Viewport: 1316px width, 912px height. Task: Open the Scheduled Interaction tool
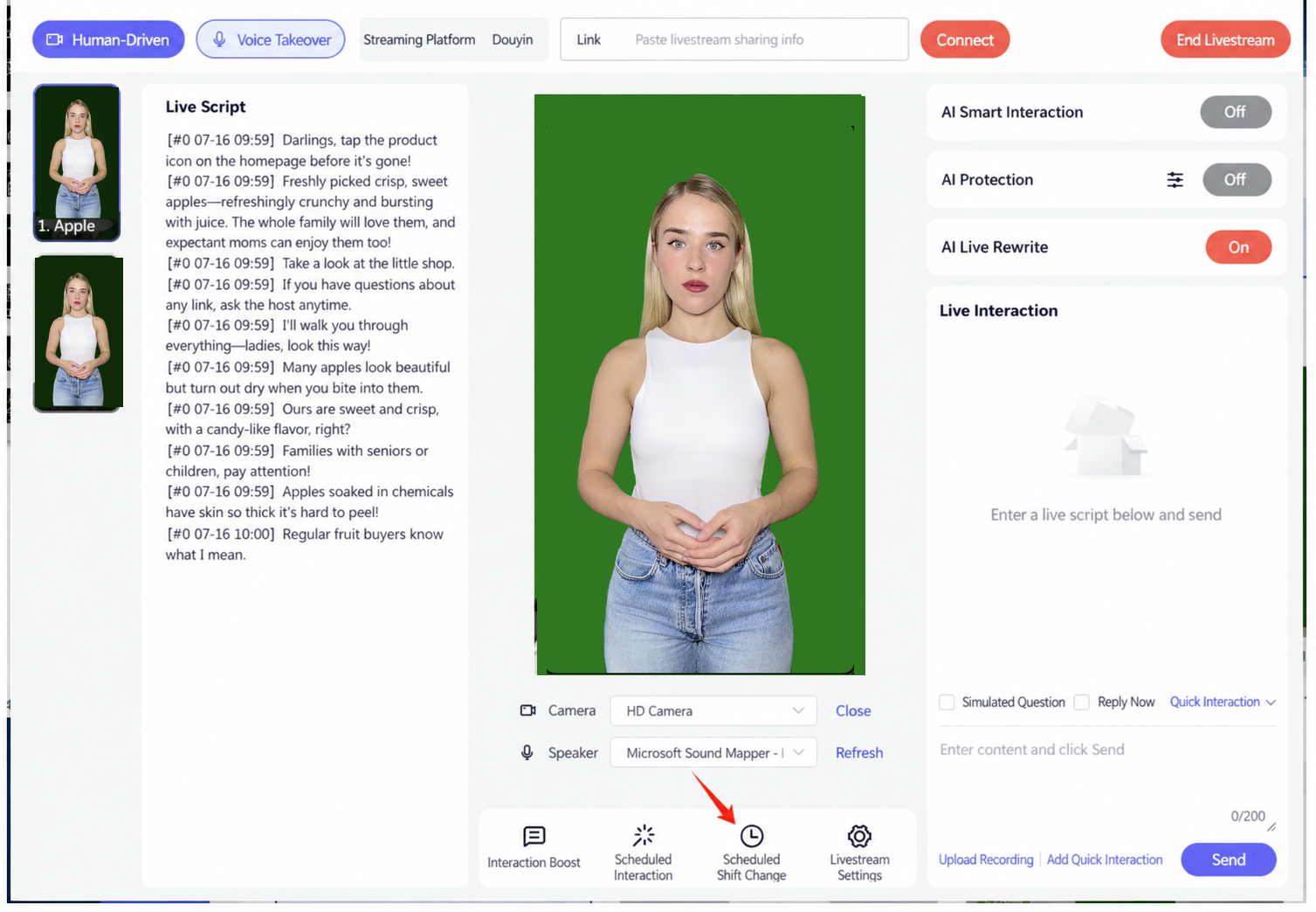coord(644,852)
